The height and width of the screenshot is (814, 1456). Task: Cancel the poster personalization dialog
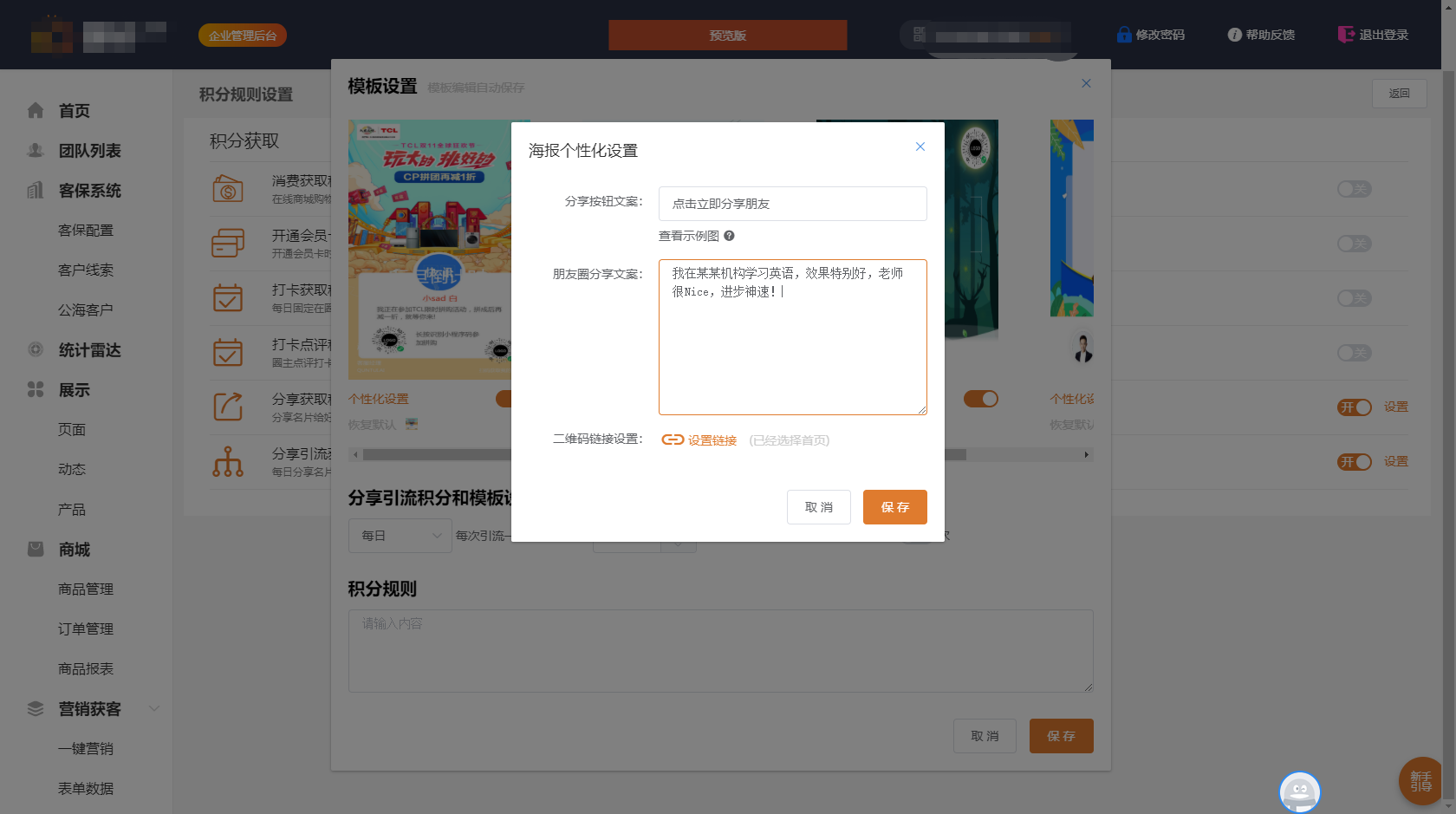pyautogui.click(x=818, y=507)
